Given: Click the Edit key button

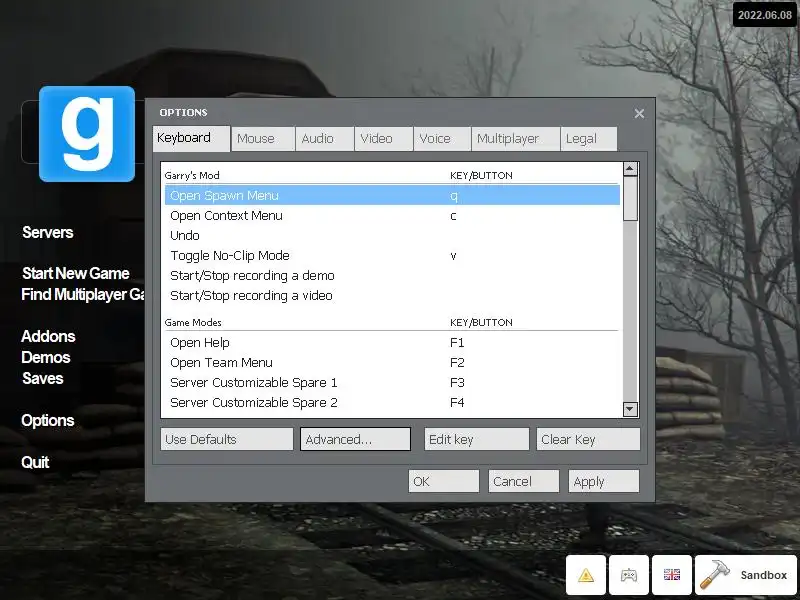Looking at the screenshot, I should (x=476, y=439).
